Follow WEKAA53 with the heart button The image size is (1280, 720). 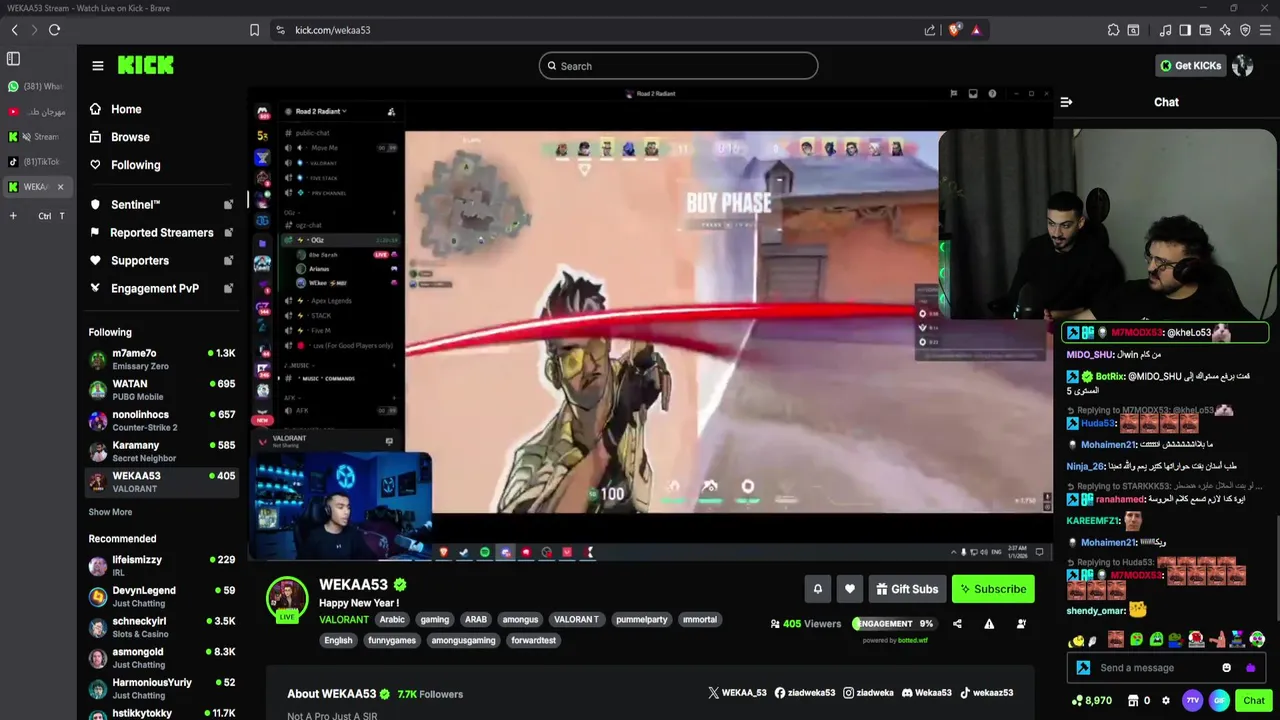850,589
